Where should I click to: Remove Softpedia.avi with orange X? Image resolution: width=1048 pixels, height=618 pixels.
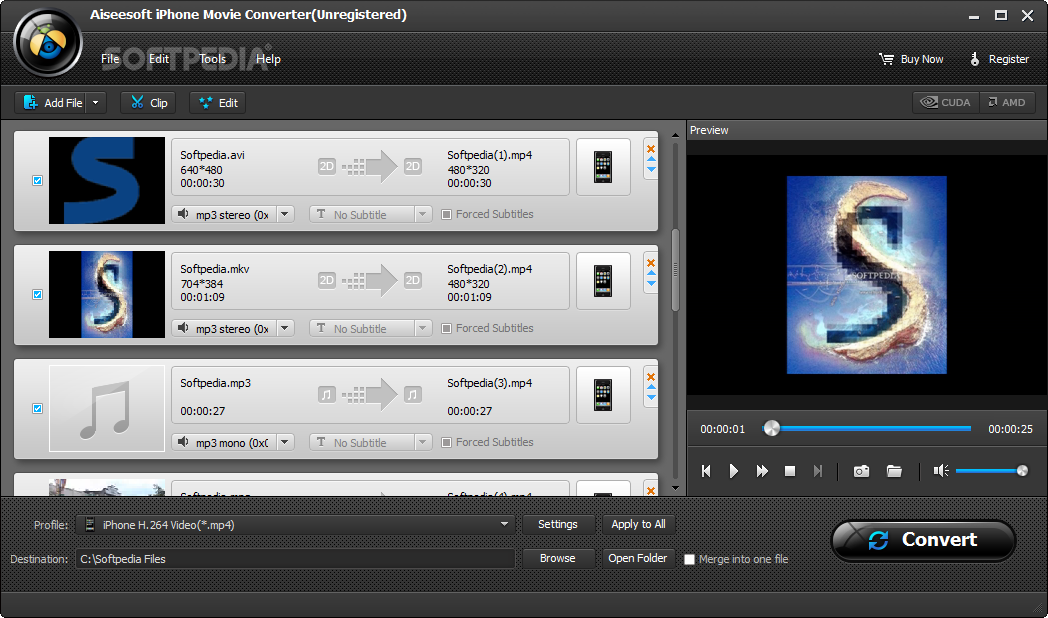pos(651,149)
